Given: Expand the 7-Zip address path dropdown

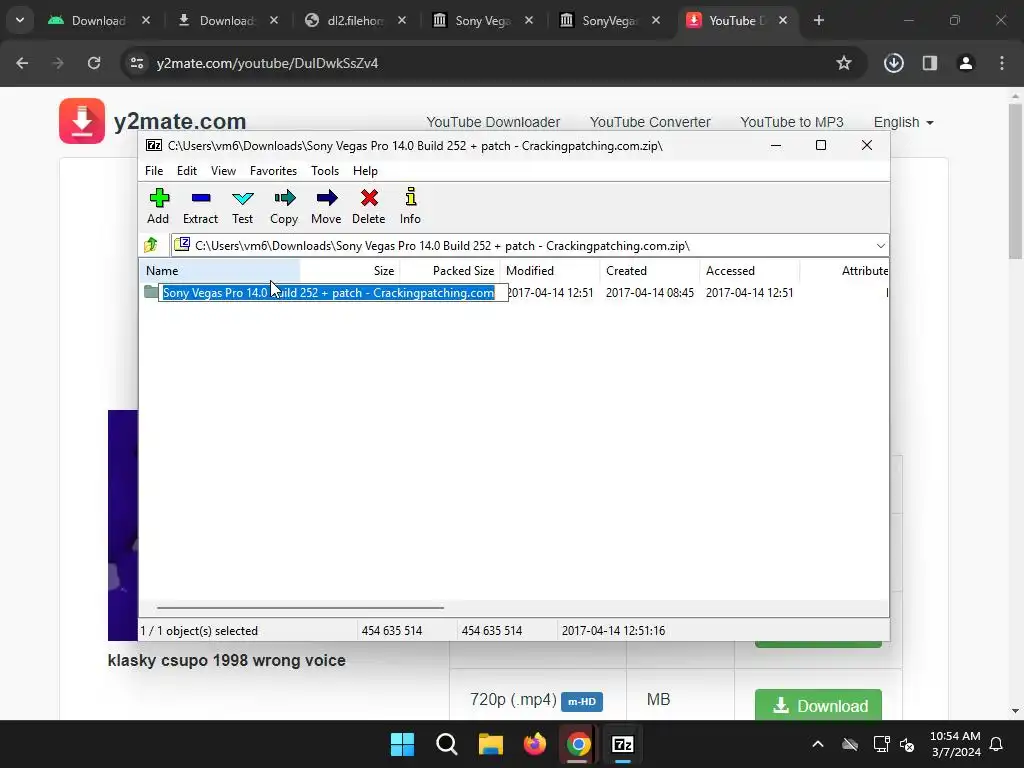Looking at the screenshot, I should point(880,246).
